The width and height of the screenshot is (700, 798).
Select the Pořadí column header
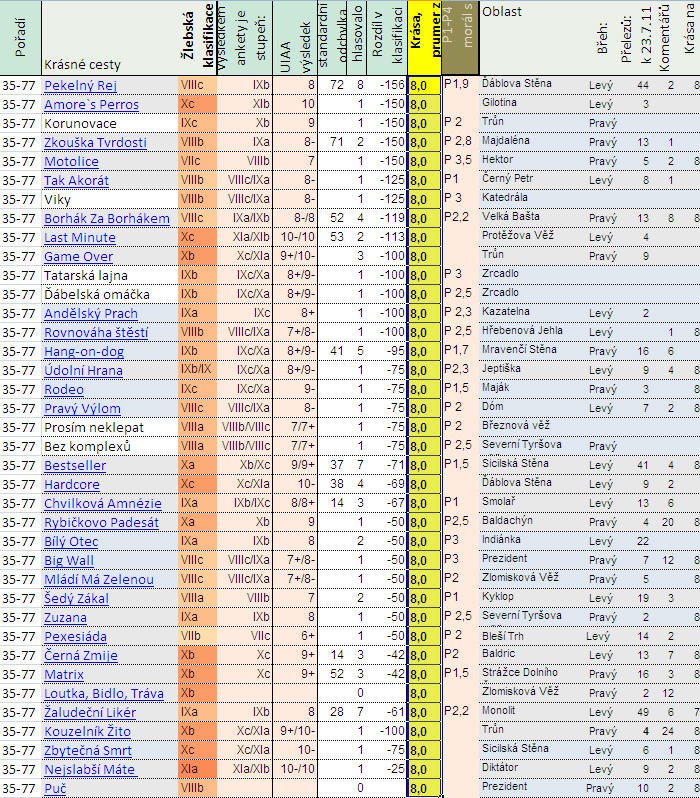pos(21,38)
